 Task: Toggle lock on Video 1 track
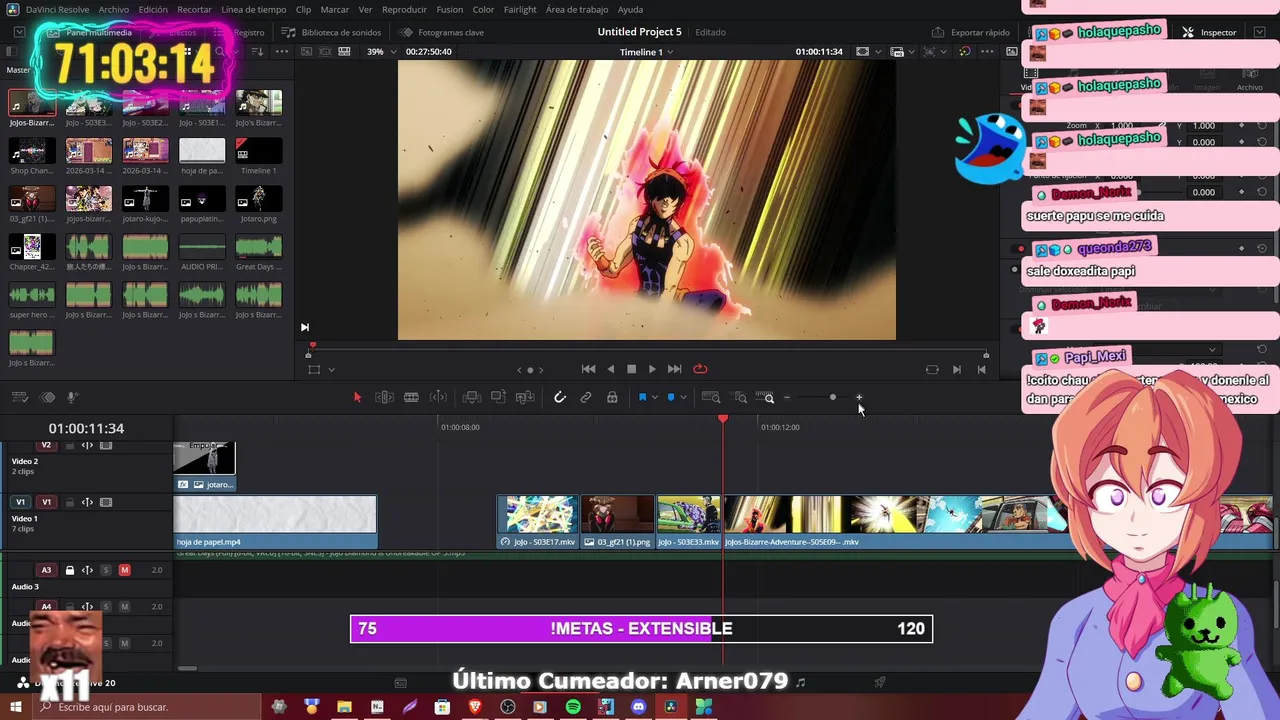click(x=69, y=502)
